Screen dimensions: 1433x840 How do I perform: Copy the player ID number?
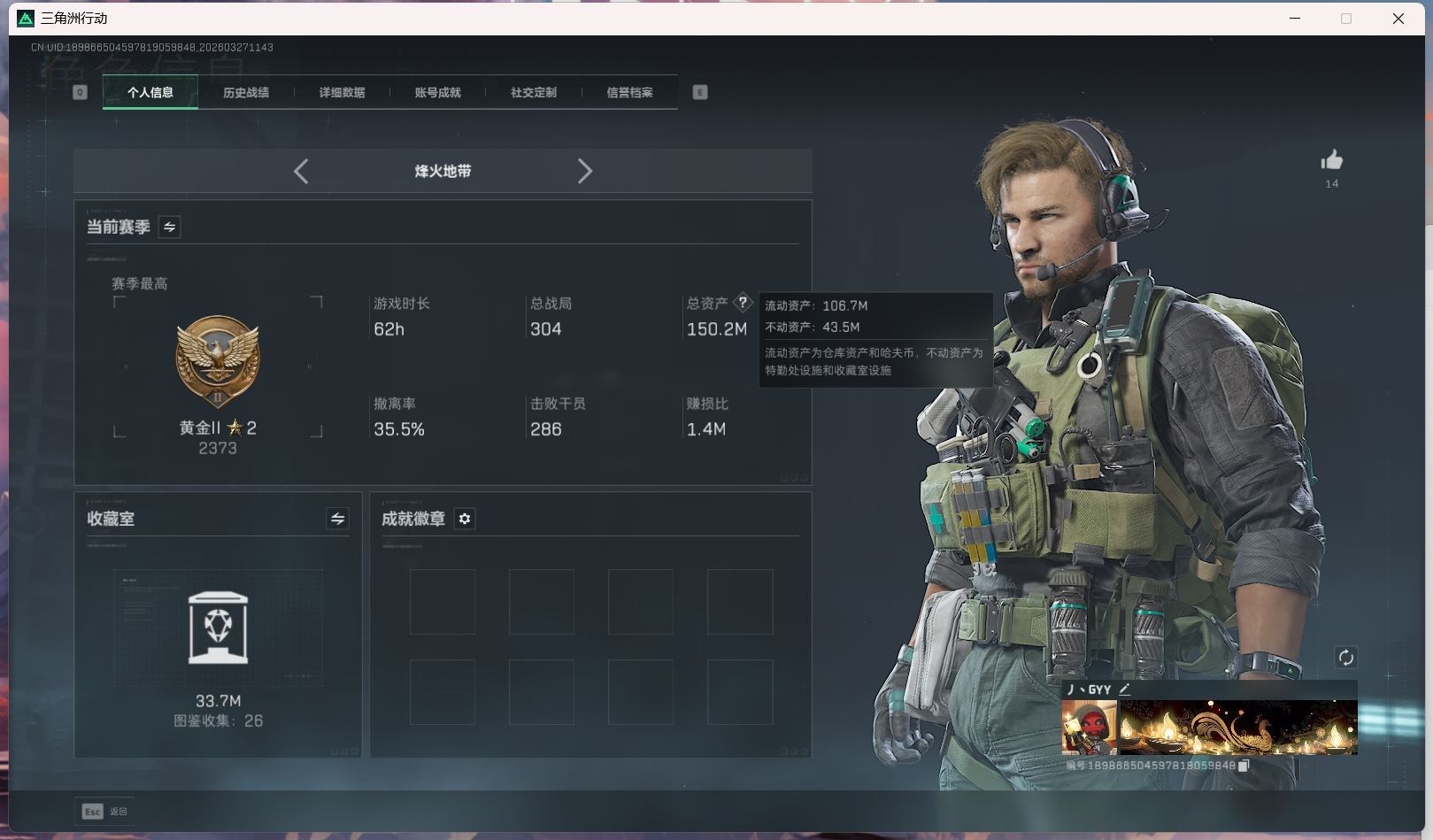click(x=1244, y=766)
